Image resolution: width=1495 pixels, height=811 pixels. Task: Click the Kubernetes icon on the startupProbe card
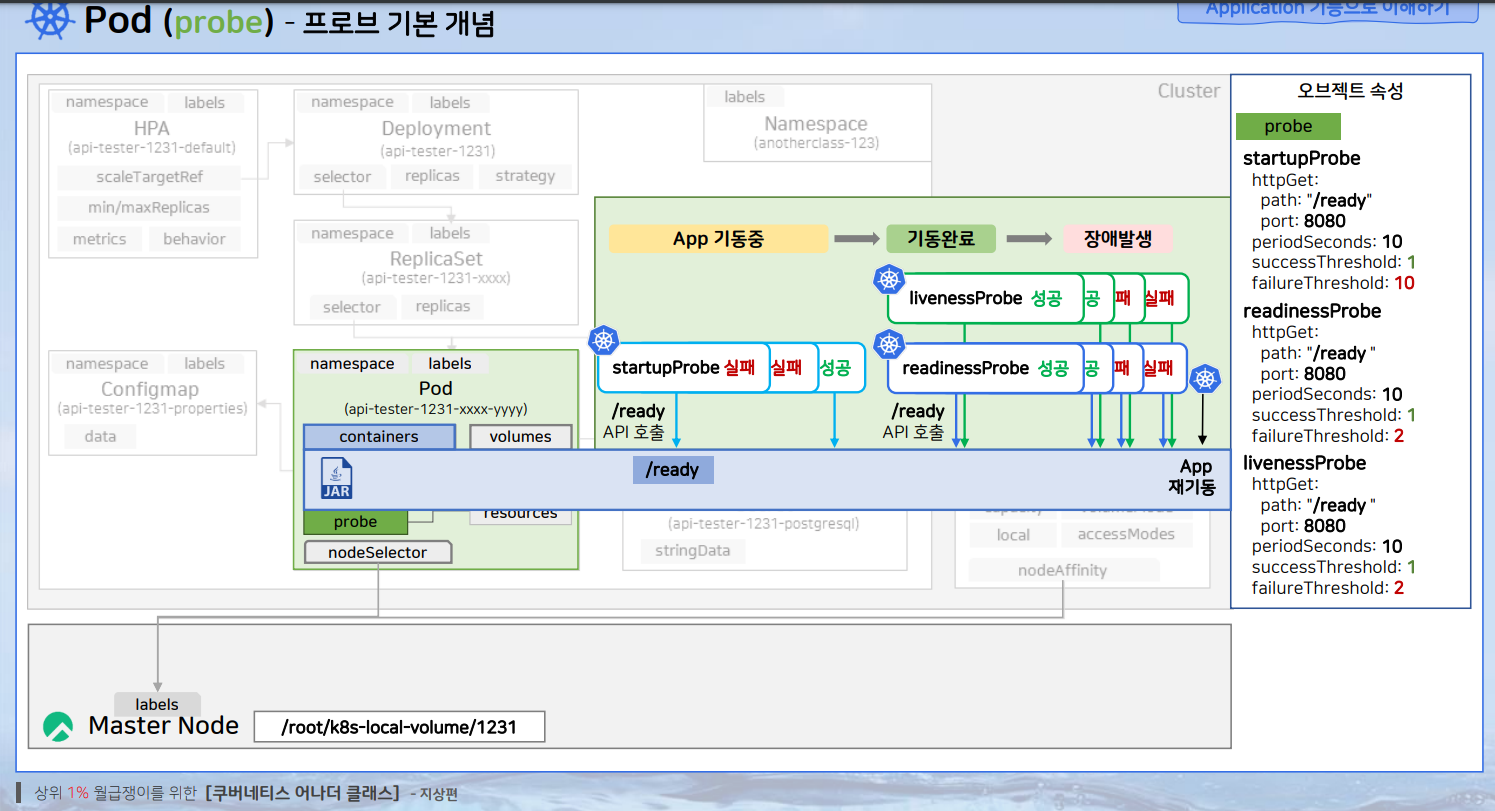(603, 341)
